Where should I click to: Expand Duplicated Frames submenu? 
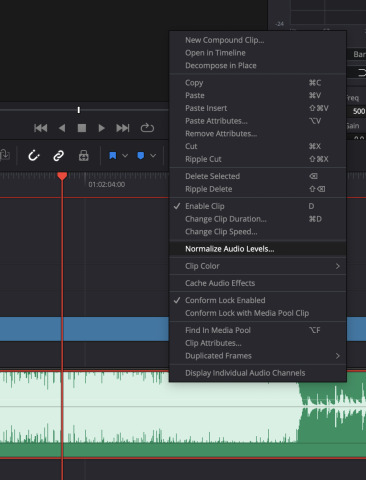pyautogui.click(x=258, y=356)
